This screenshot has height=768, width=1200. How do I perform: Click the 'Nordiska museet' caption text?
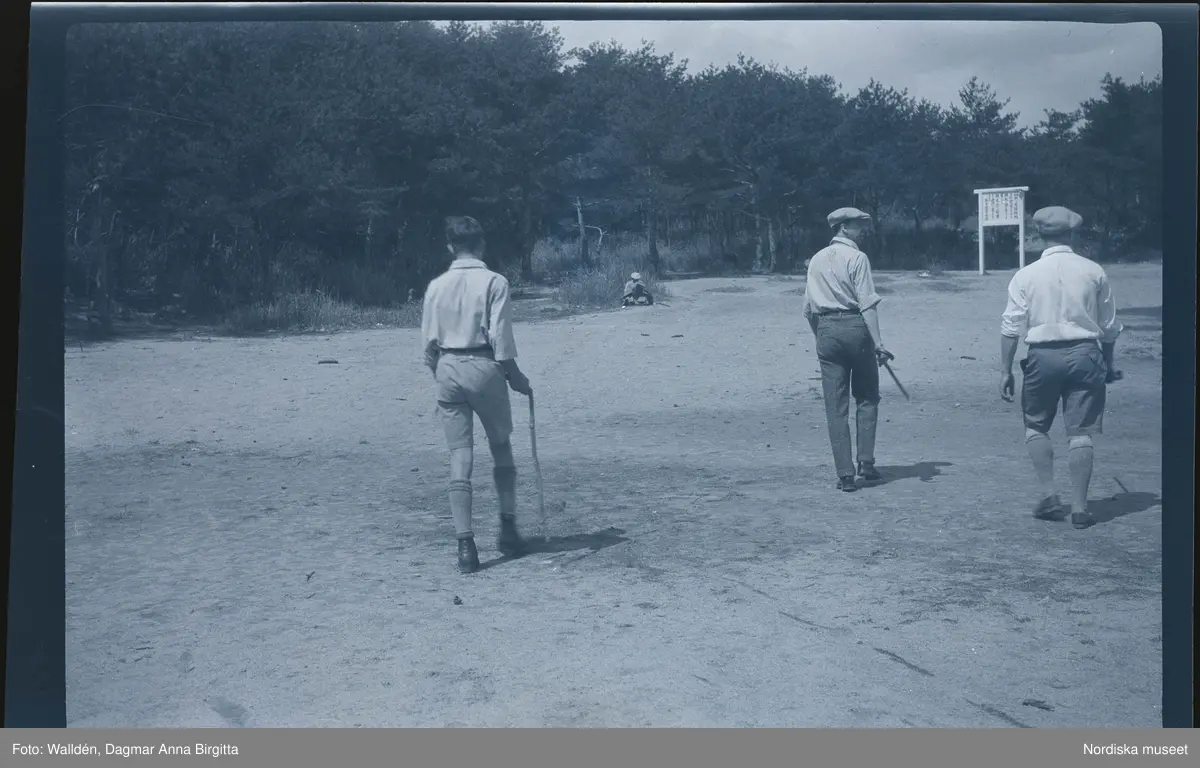pyautogui.click(x=1135, y=749)
